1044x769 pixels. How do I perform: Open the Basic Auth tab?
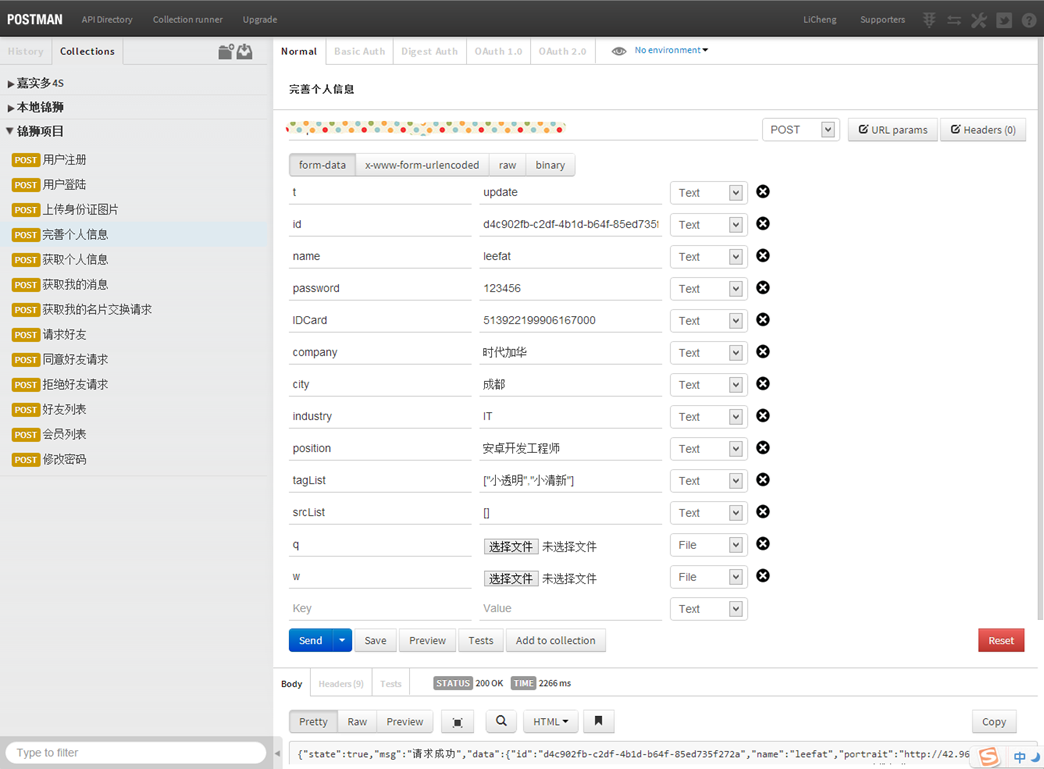pyautogui.click(x=359, y=52)
